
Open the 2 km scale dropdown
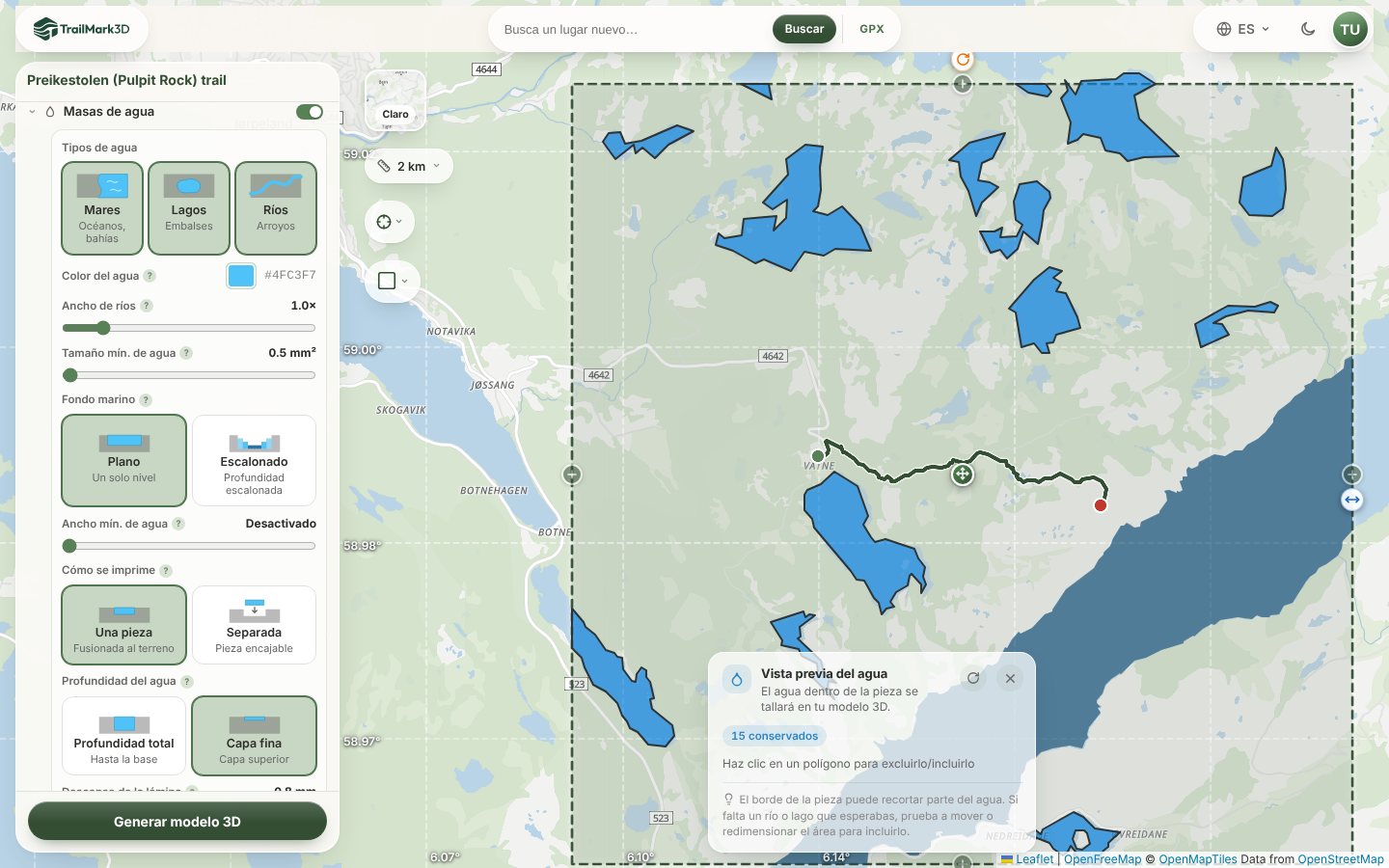click(x=409, y=166)
